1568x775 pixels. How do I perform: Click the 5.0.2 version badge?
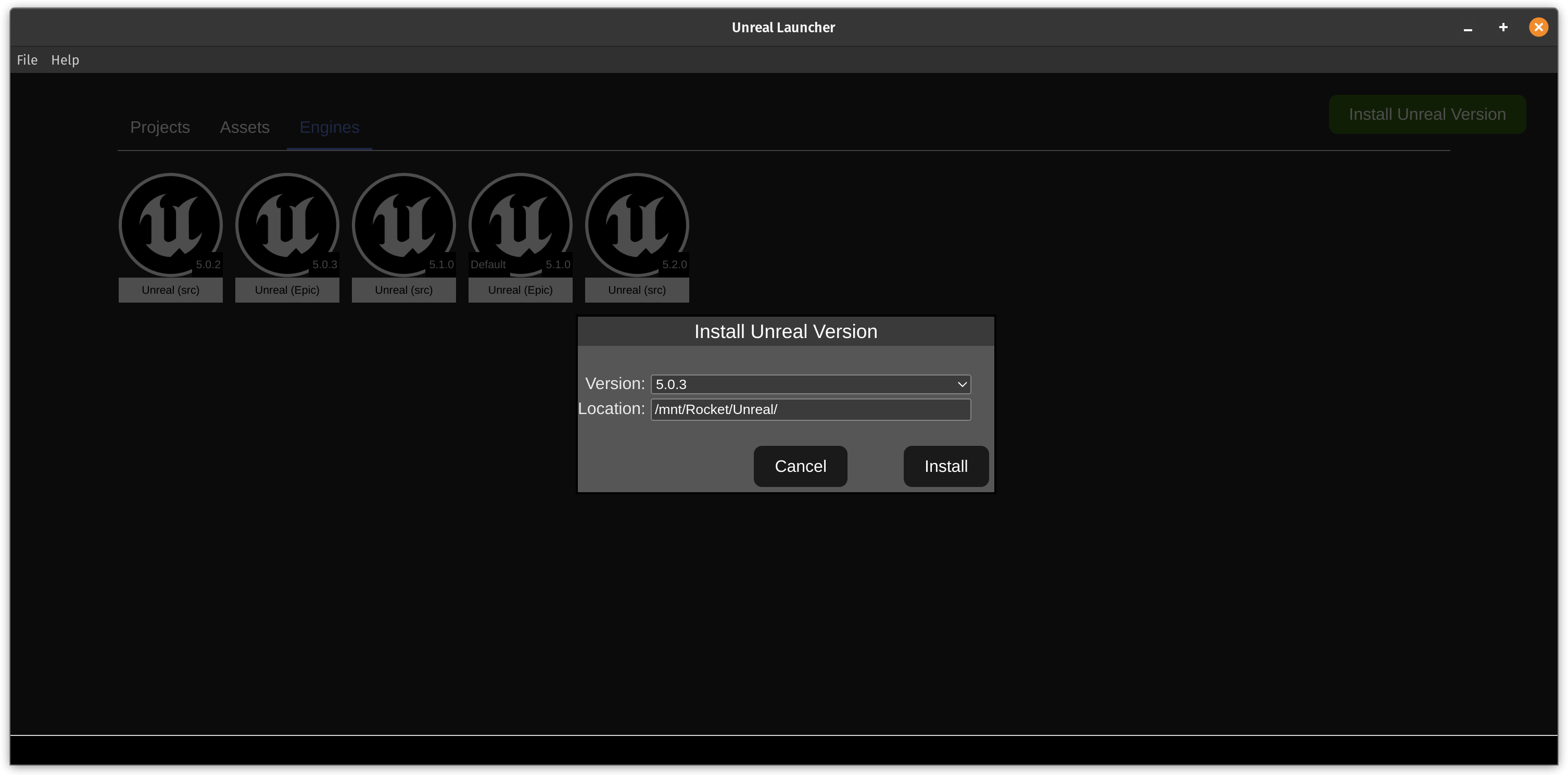pyautogui.click(x=208, y=264)
